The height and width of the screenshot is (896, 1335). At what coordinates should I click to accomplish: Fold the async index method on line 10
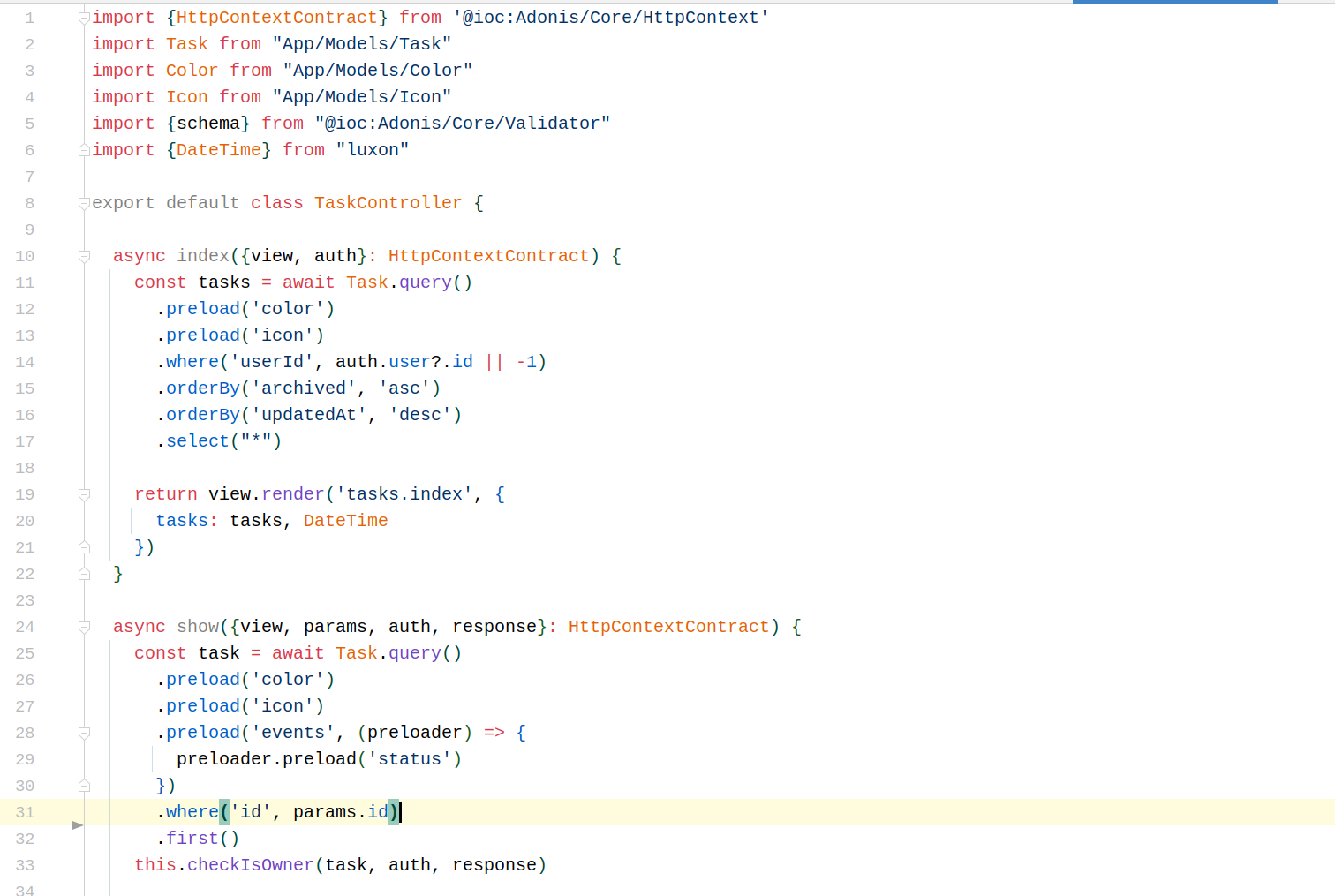coord(84,256)
